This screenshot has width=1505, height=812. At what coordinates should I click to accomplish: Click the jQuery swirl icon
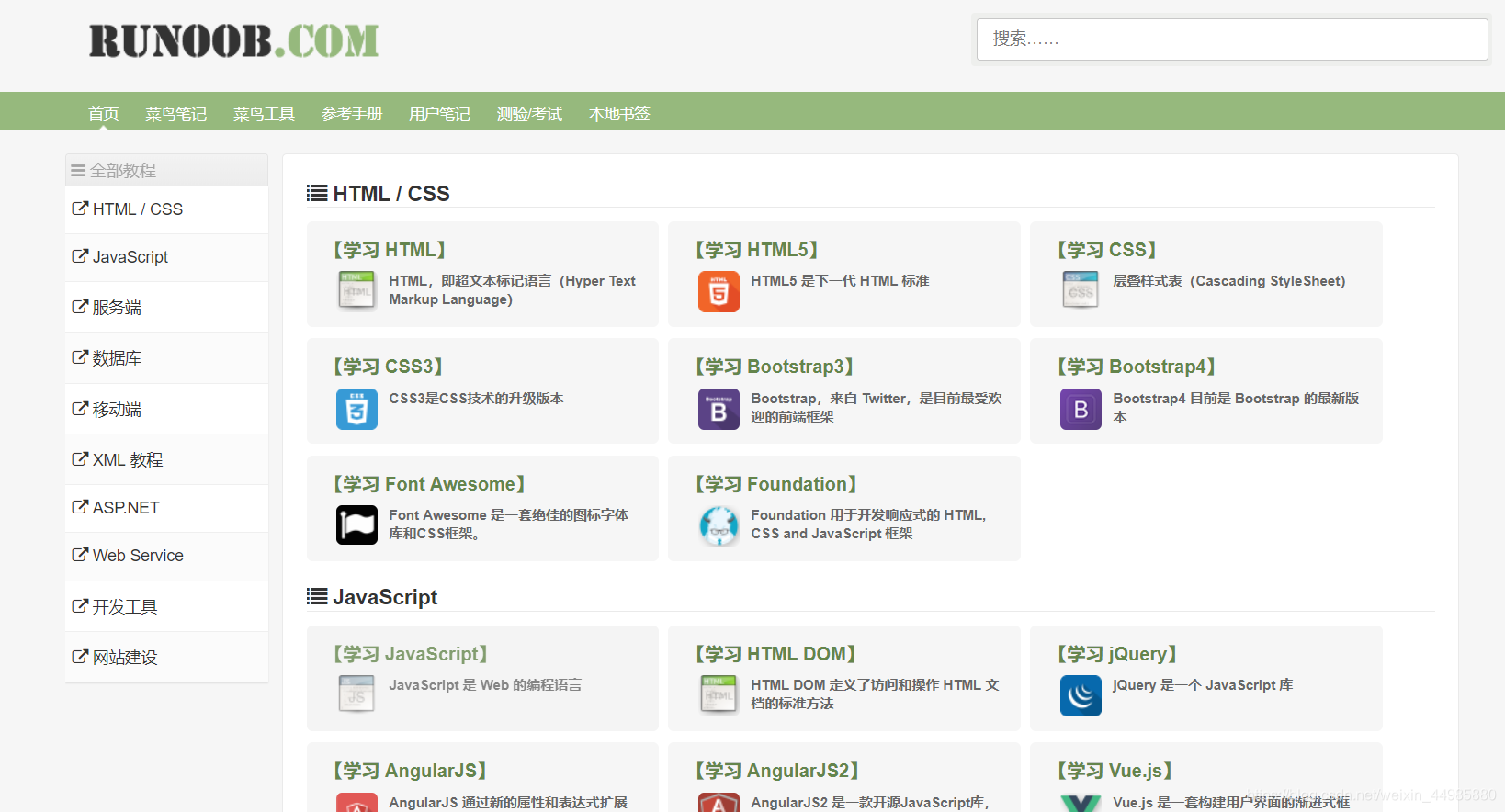point(1081,695)
